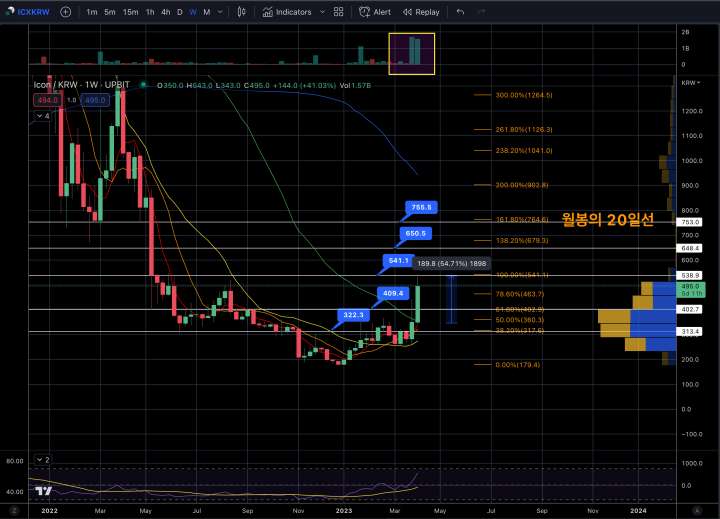720x519 pixels.
Task: Click the 402.7 horizontal line price label
Action: click(x=690, y=310)
